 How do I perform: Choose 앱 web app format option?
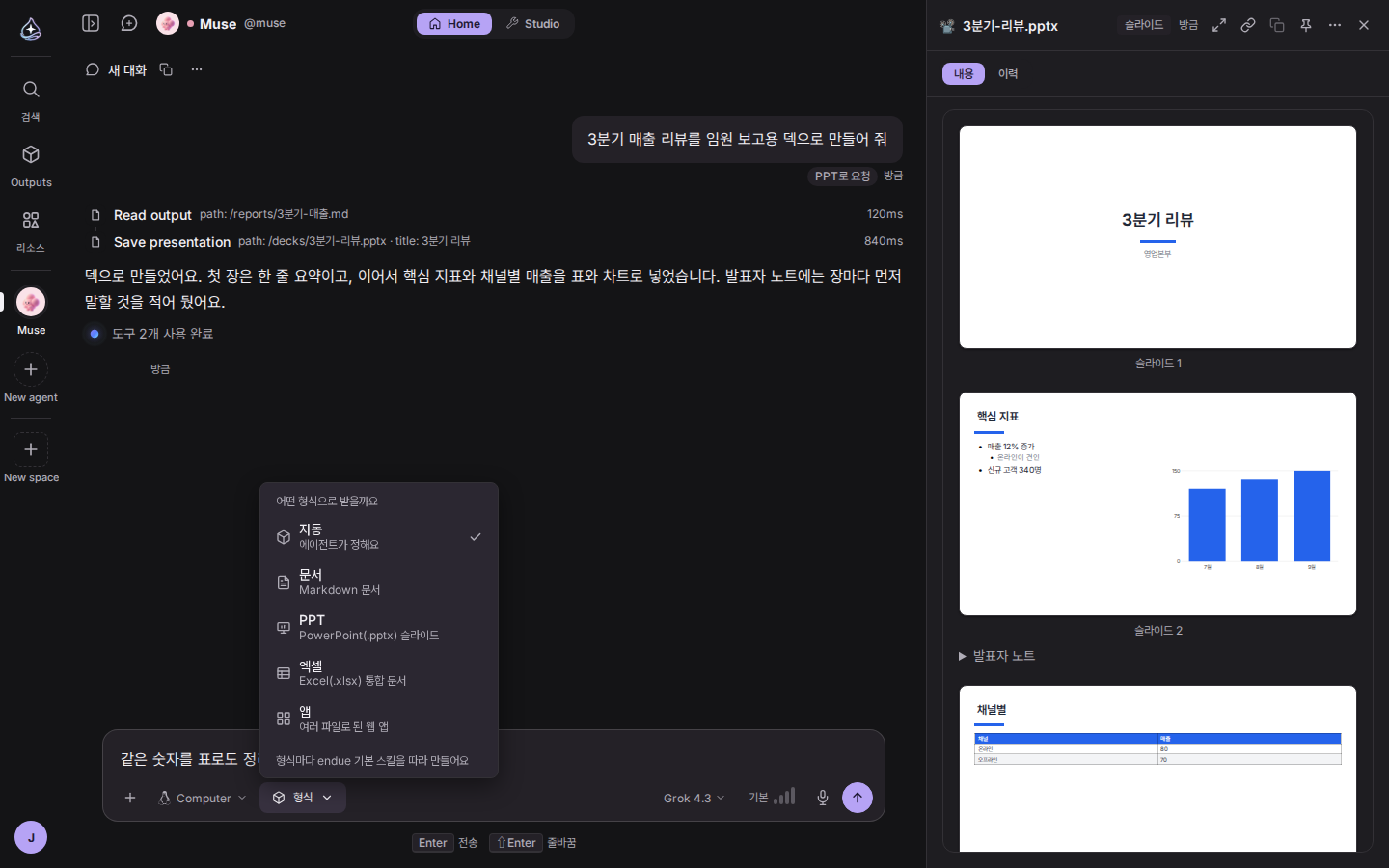(379, 719)
